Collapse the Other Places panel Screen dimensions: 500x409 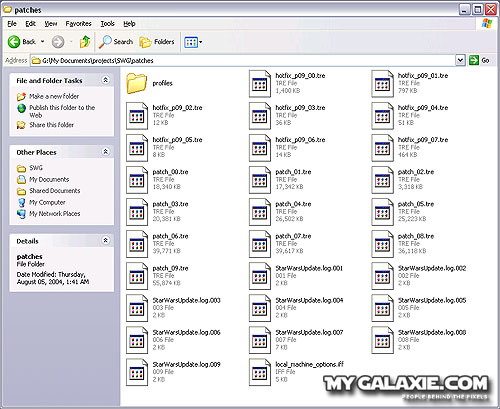pyautogui.click(x=105, y=152)
